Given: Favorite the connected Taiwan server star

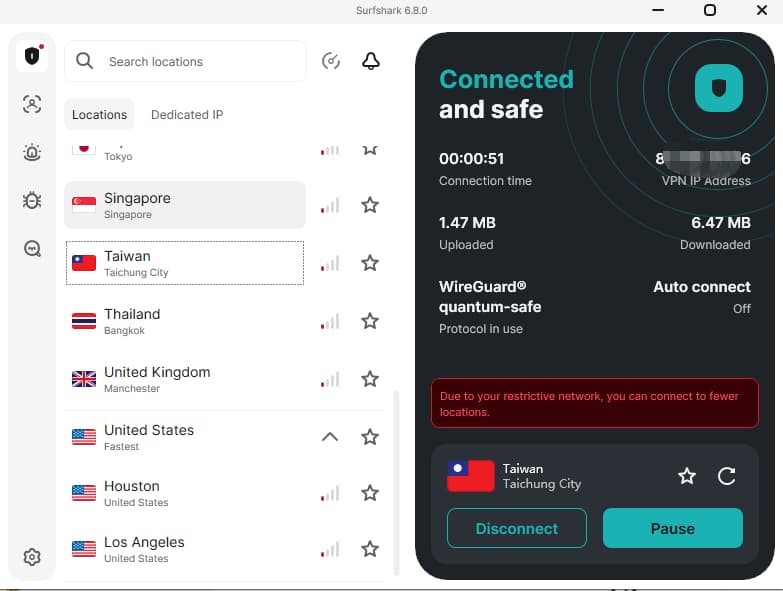Looking at the screenshot, I should click(x=687, y=476).
